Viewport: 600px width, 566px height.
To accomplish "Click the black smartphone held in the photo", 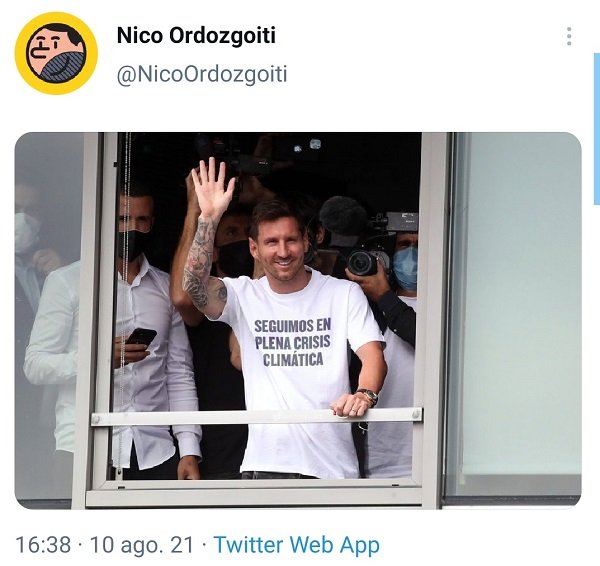I will [x=142, y=337].
